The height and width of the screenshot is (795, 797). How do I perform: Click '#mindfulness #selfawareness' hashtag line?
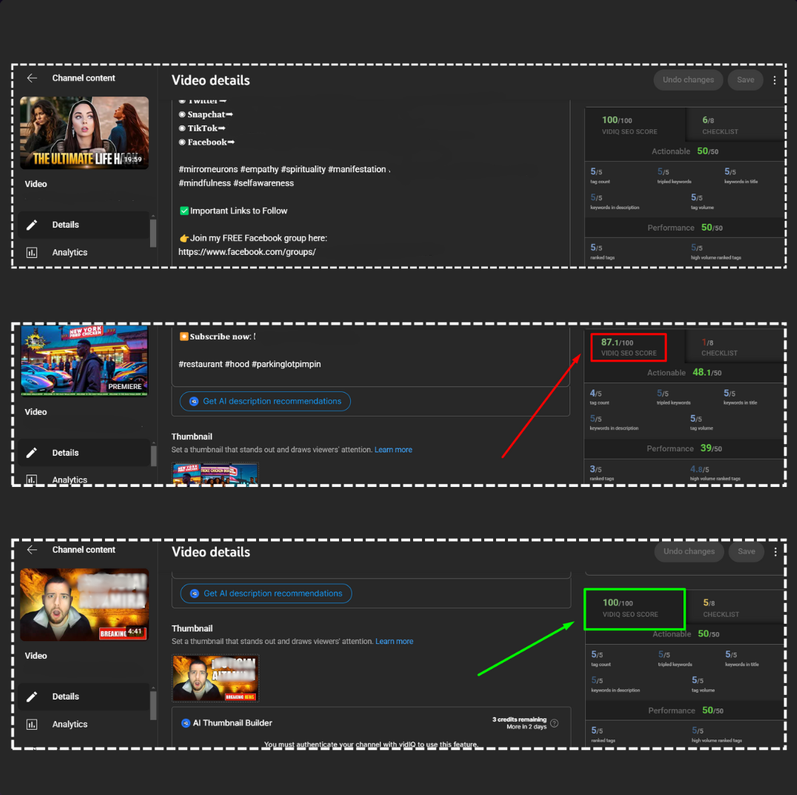pyautogui.click(x=236, y=182)
